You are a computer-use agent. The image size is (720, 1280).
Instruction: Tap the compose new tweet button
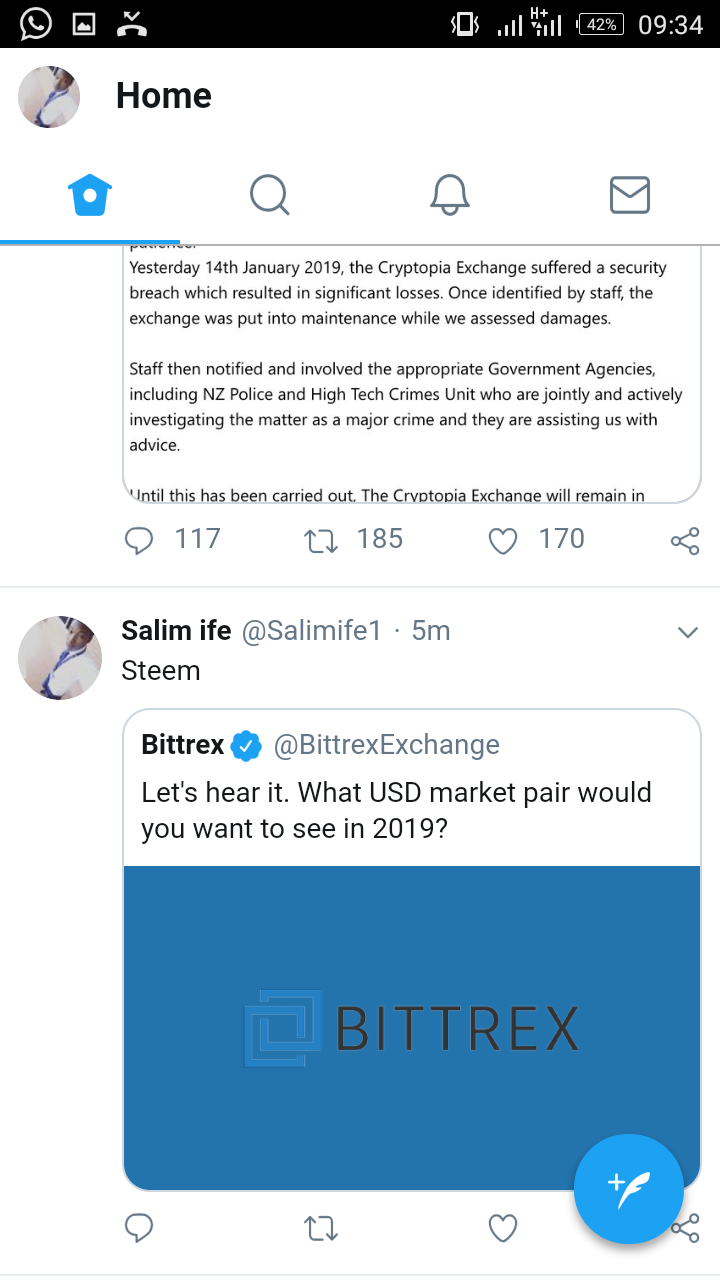tap(629, 1189)
